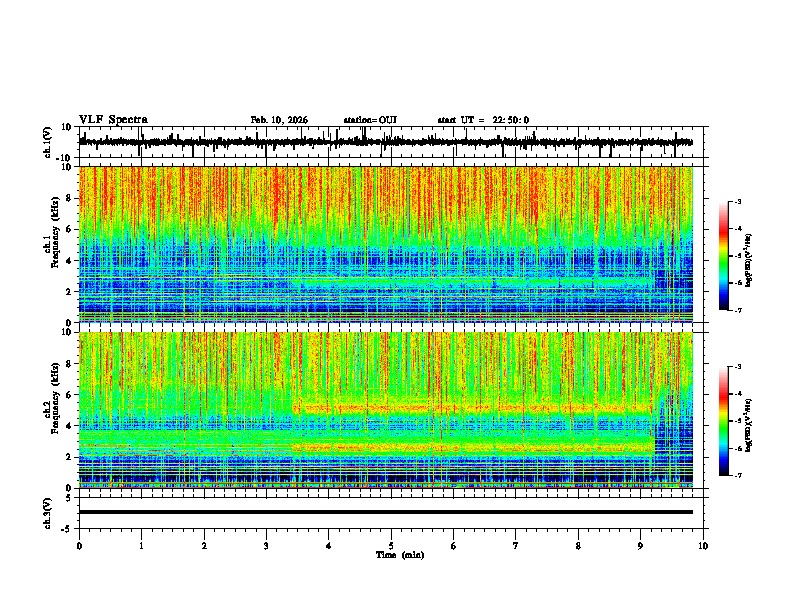Click the 5 kHz emission band in ch.2 spectrogram
The image size is (792, 612).
pyautogui.click(x=472, y=407)
